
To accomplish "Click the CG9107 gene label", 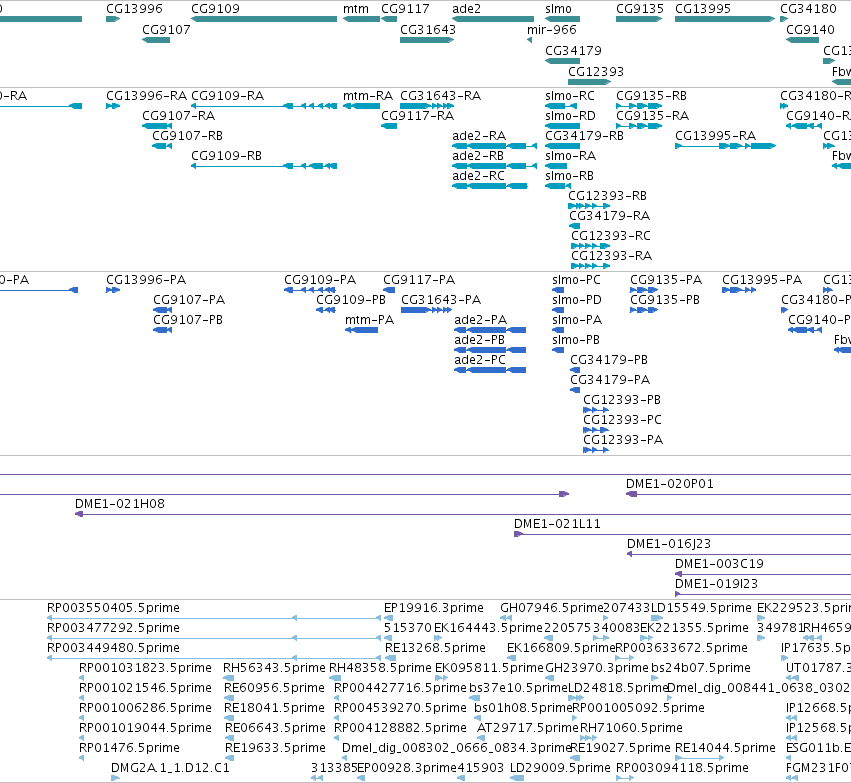I will [x=166, y=30].
